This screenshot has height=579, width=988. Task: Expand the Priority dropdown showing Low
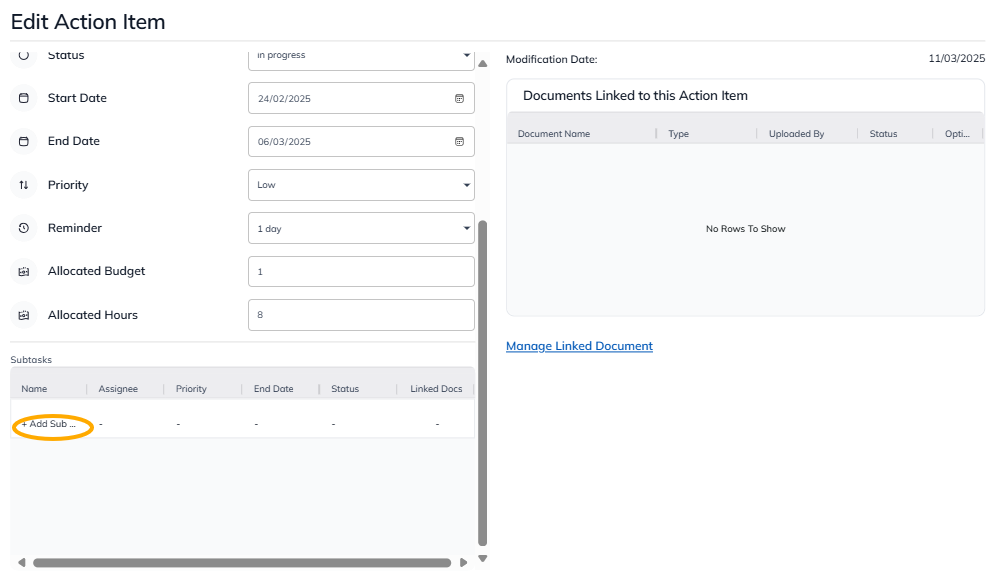pyautogui.click(x=361, y=185)
